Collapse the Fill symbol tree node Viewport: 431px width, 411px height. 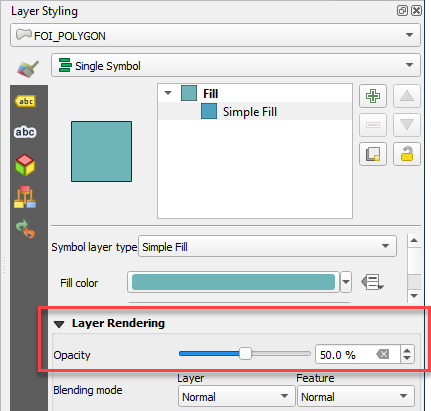[x=168, y=93]
